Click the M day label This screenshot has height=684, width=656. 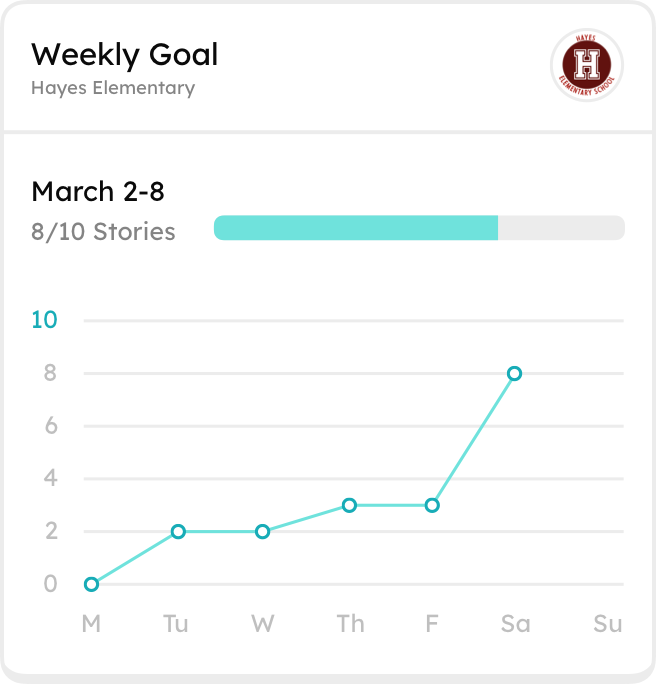coord(91,623)
